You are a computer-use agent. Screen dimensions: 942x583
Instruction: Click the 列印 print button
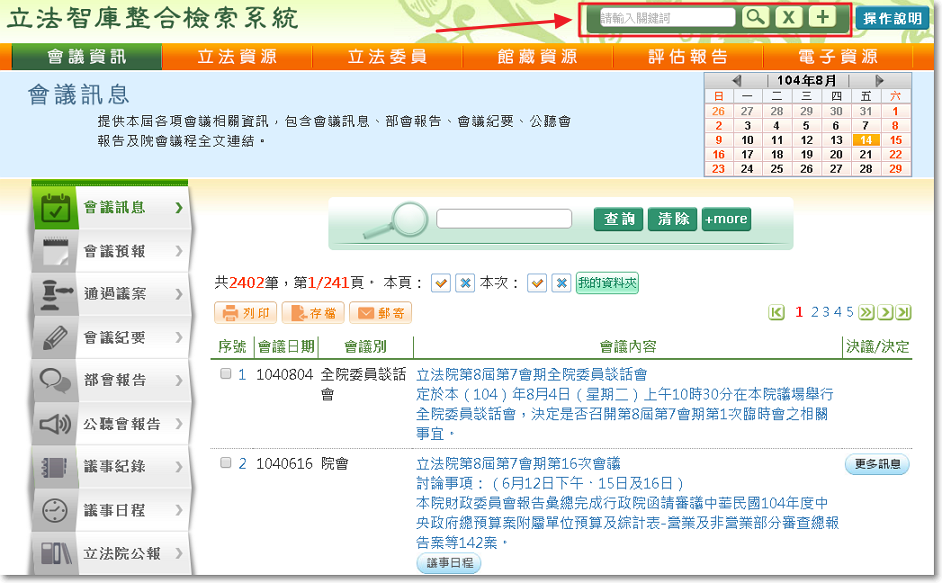coord(245,313)
